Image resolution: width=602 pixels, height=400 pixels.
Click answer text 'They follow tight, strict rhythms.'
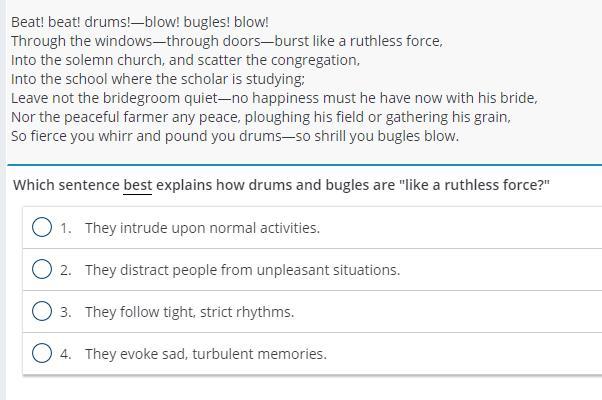pyautogui.click(x=190, y=312)
